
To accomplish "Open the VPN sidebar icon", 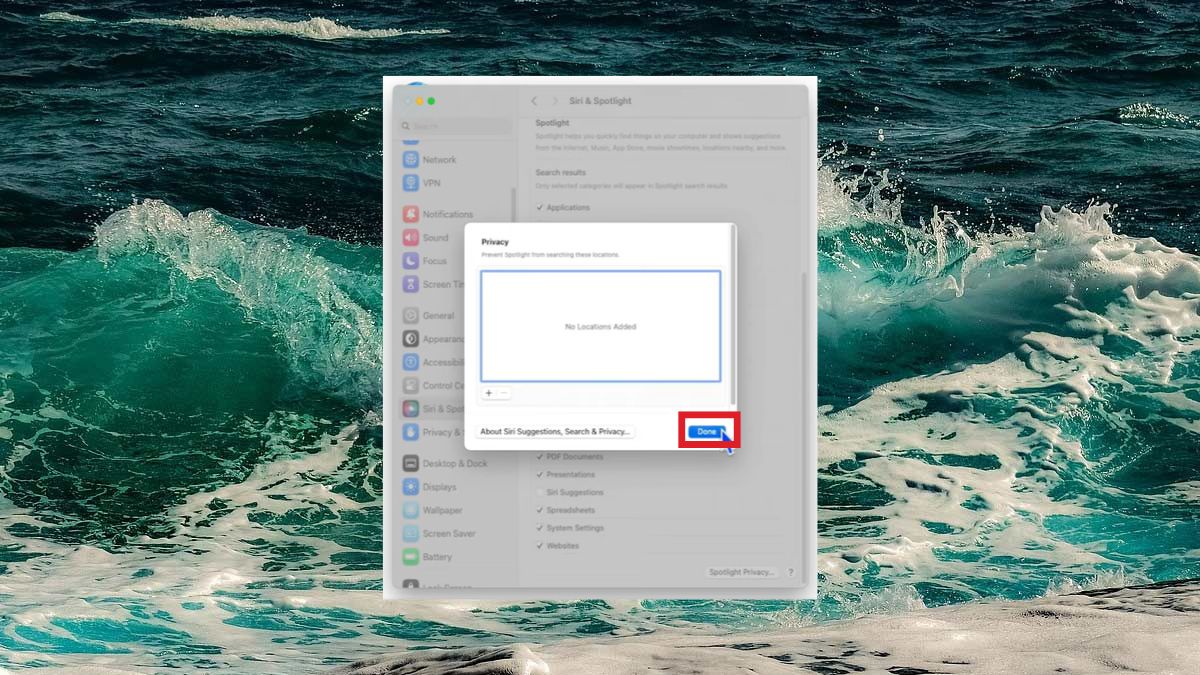I will click(411, 183).
